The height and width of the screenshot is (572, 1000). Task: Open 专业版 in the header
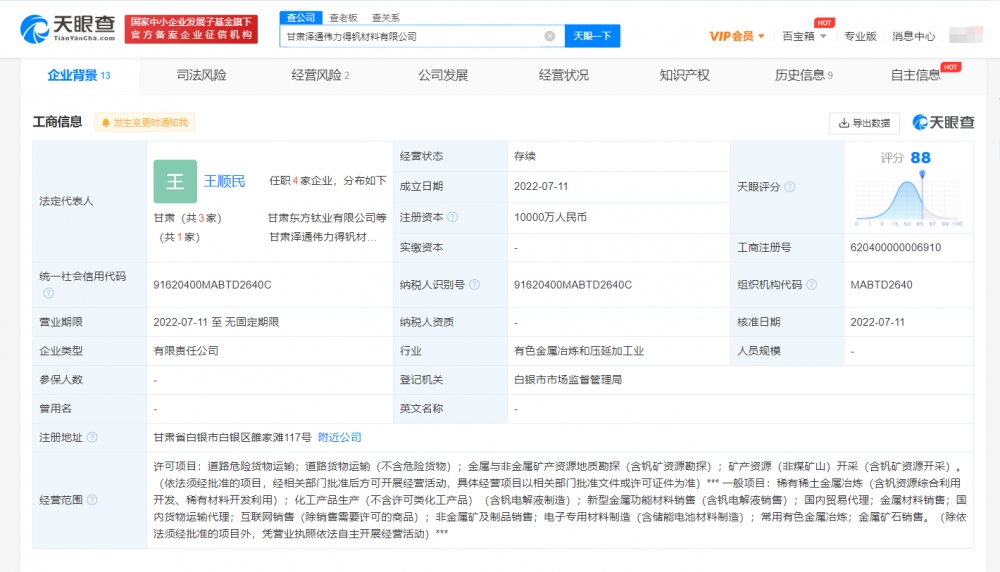coord(860,36)
